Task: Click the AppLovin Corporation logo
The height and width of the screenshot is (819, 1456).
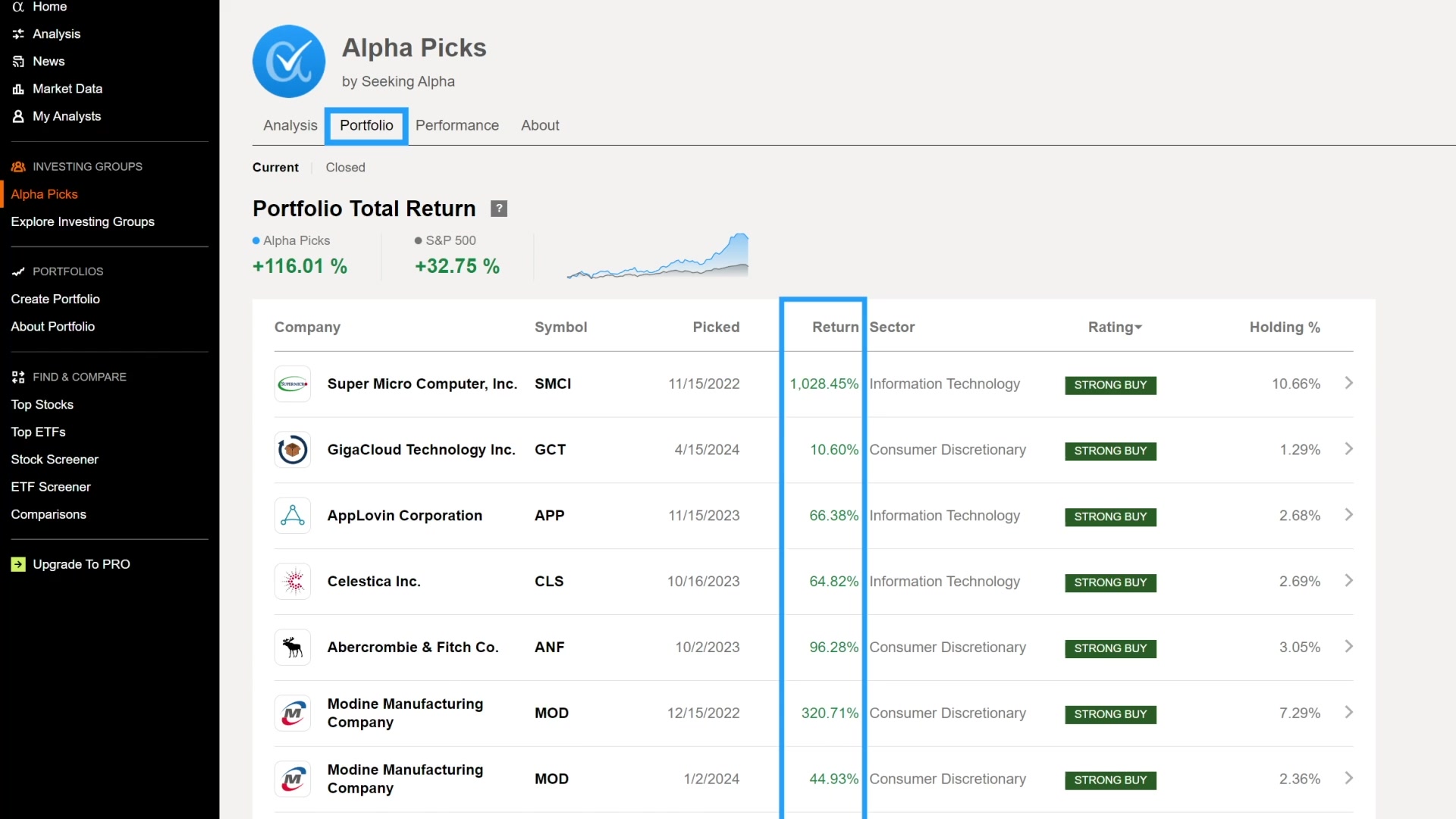Action: pos(293,516)
